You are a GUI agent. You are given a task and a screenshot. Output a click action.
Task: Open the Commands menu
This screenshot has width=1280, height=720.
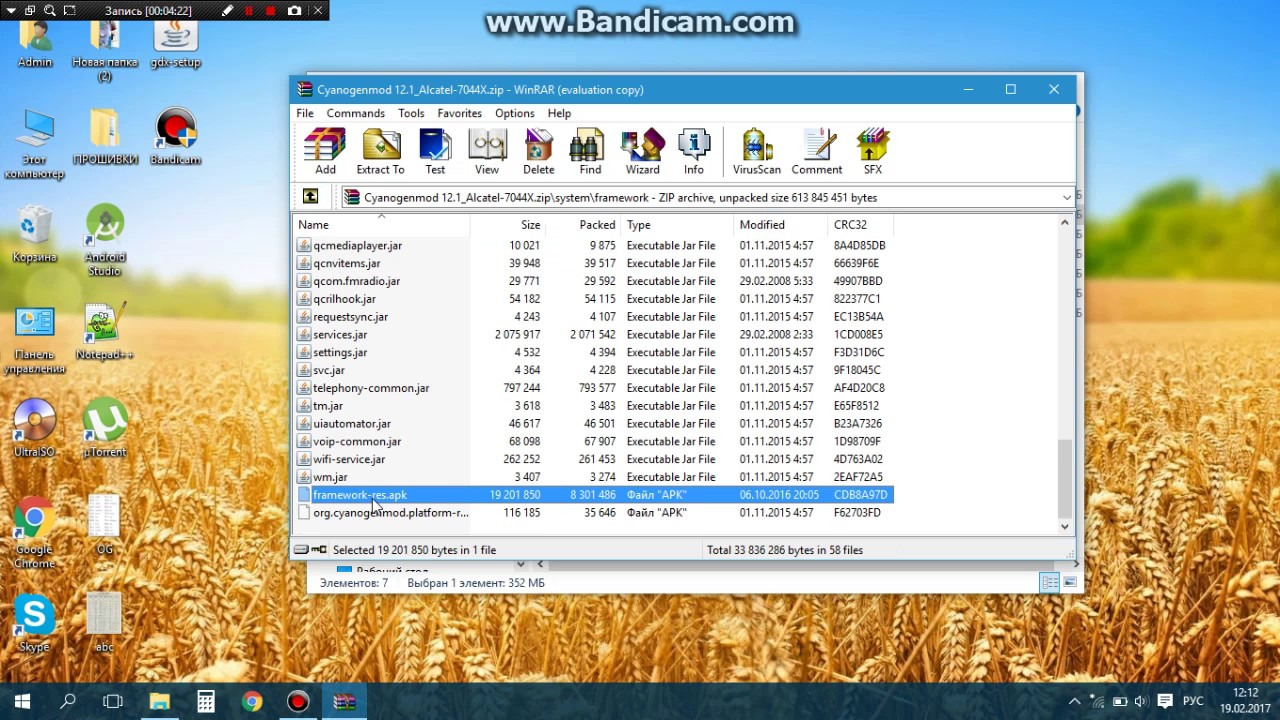[355, 113]
